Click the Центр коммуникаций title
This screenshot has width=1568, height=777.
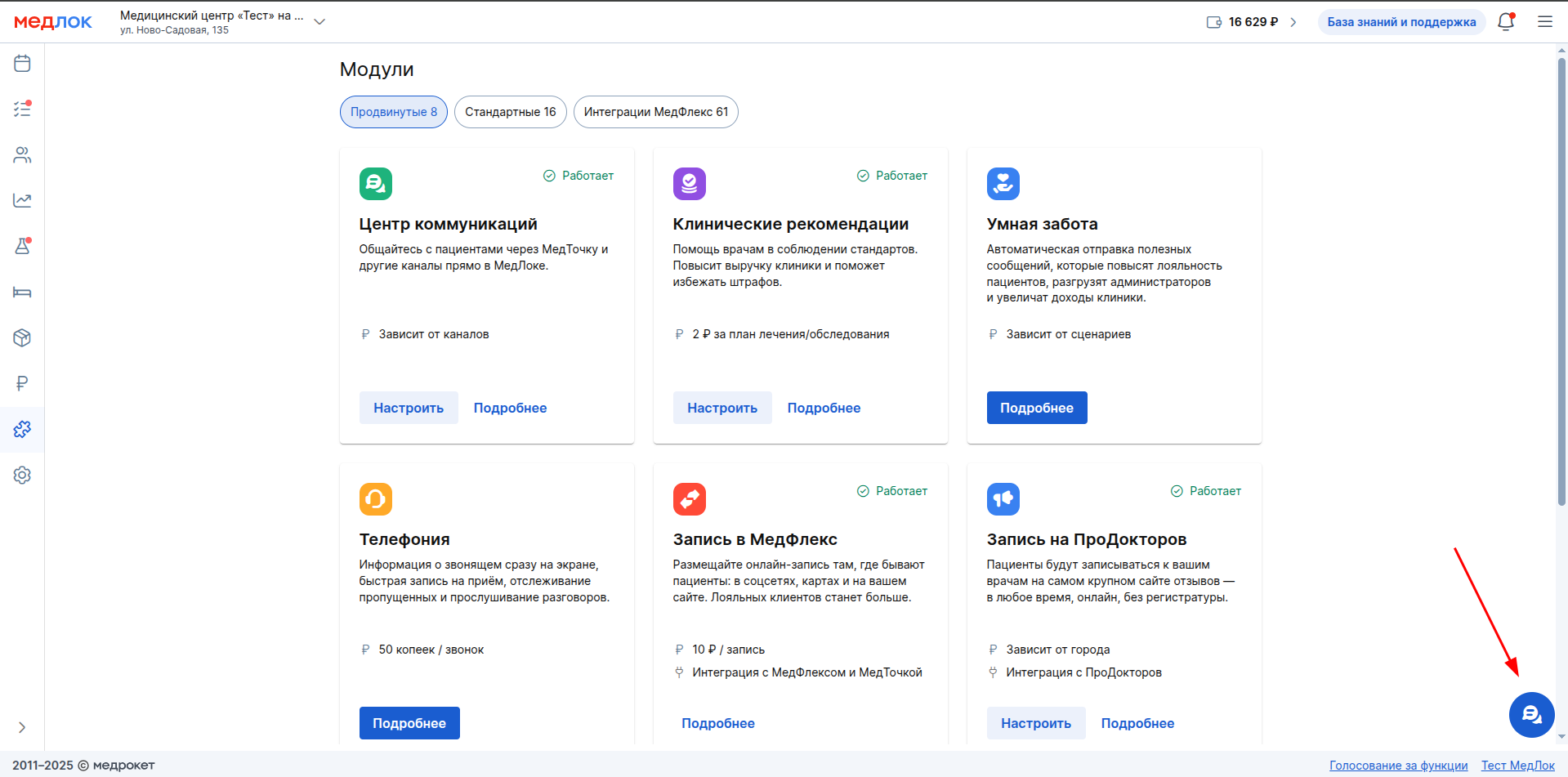point(449,224)
